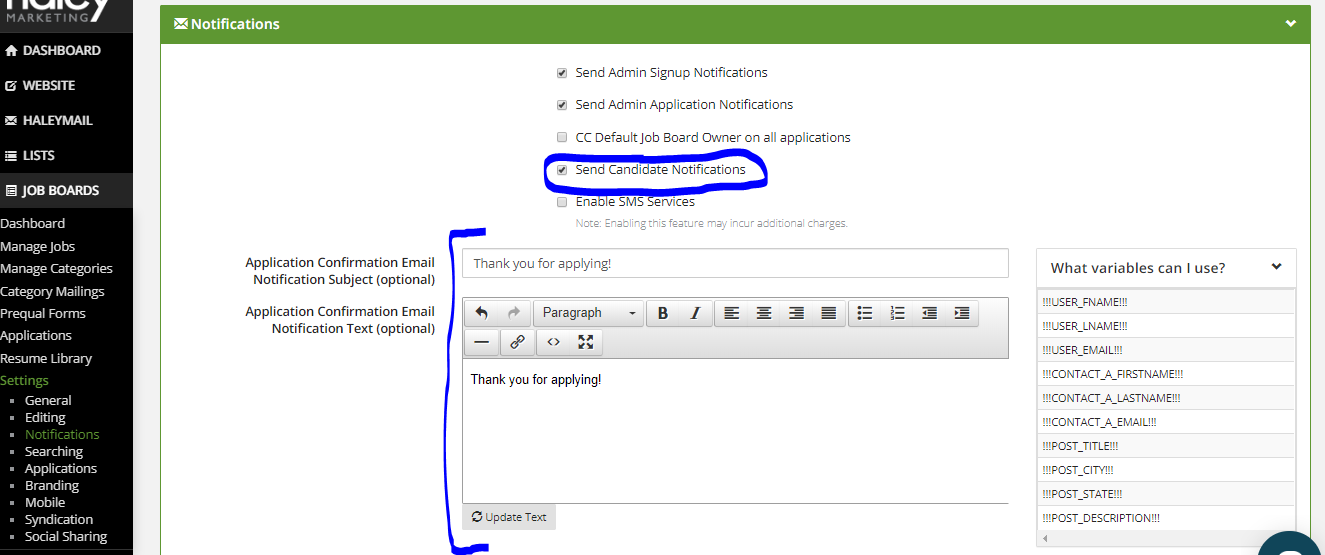This screenshot has height=555, width=1325.
Task: Click into the email body text area
Action: (x=735, y=431)
